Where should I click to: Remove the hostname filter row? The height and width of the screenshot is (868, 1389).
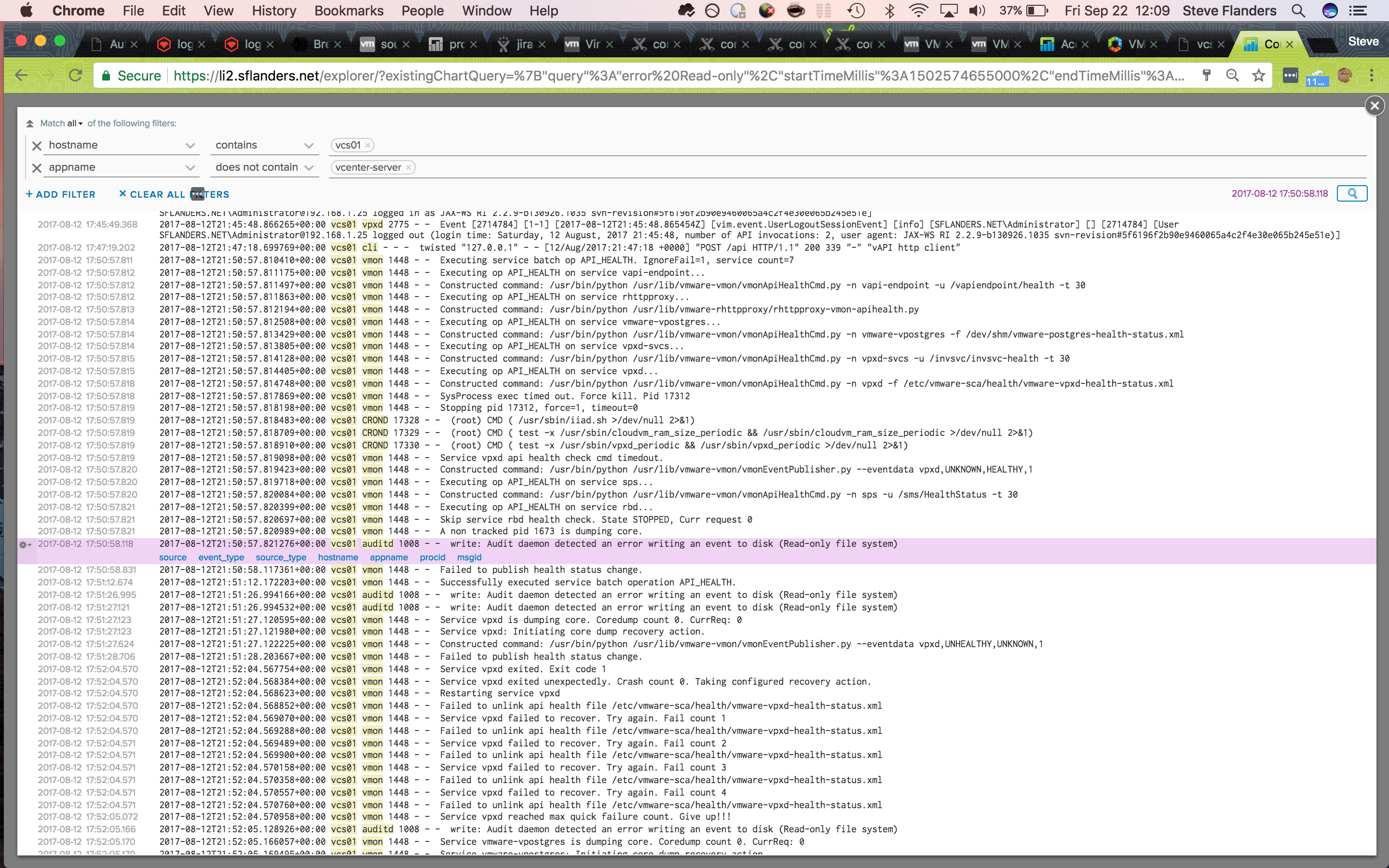(x=37, y=146)
